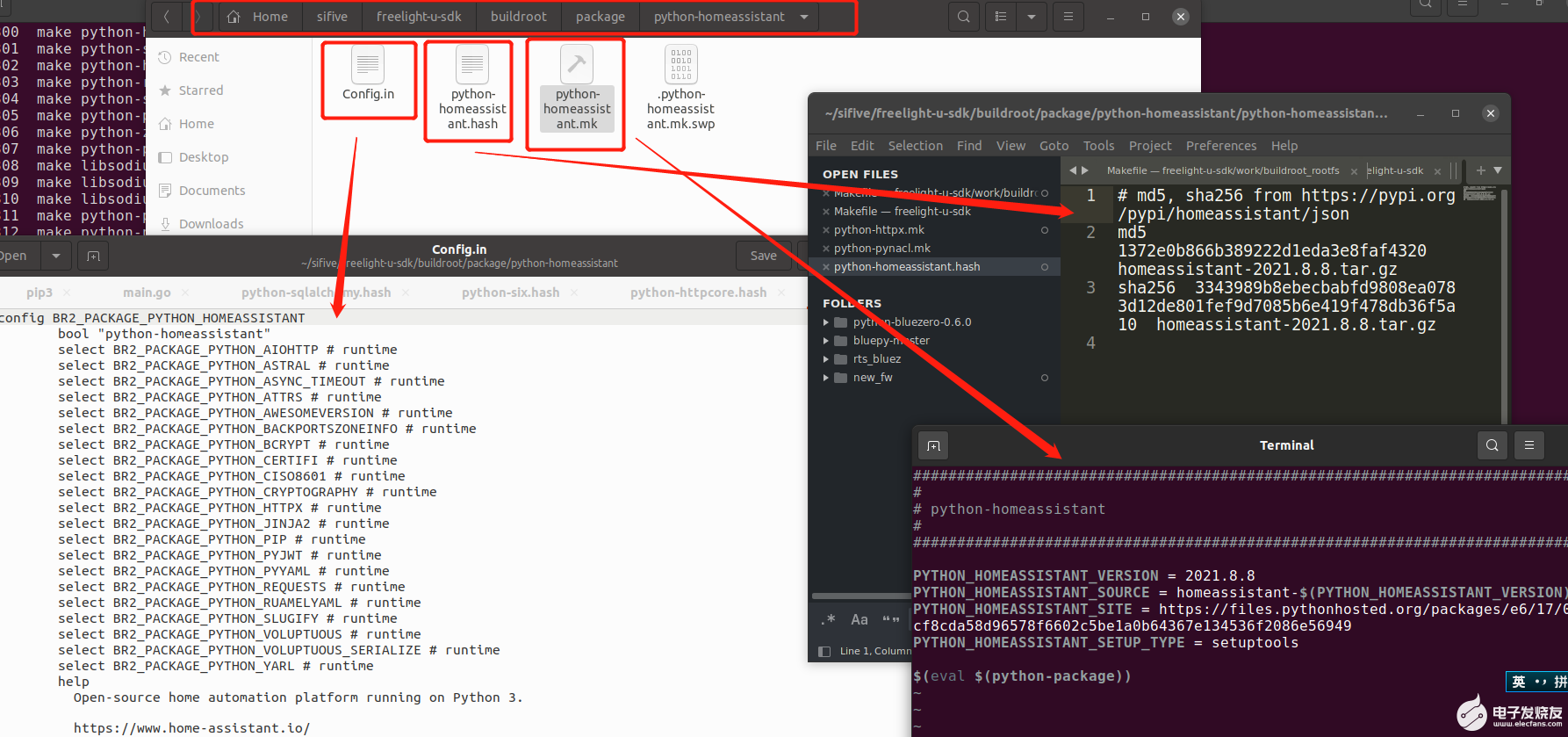
Task: Open view options dropdown in file manager
Action: click(x=1032, y=17)
